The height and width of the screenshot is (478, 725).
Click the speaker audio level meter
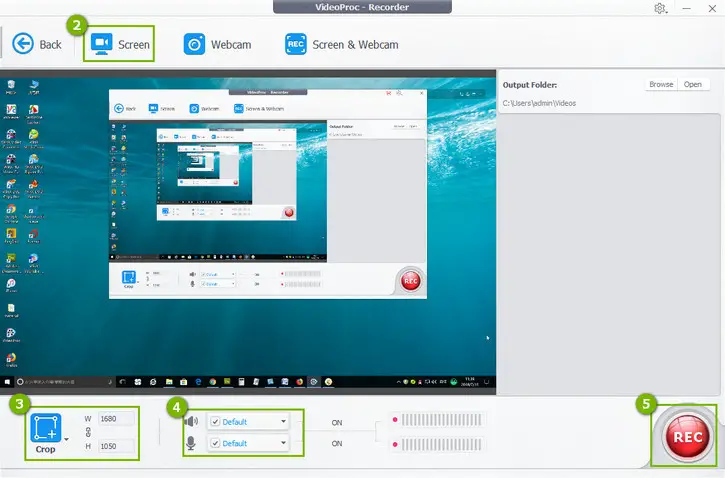click(x=441, y=420)
